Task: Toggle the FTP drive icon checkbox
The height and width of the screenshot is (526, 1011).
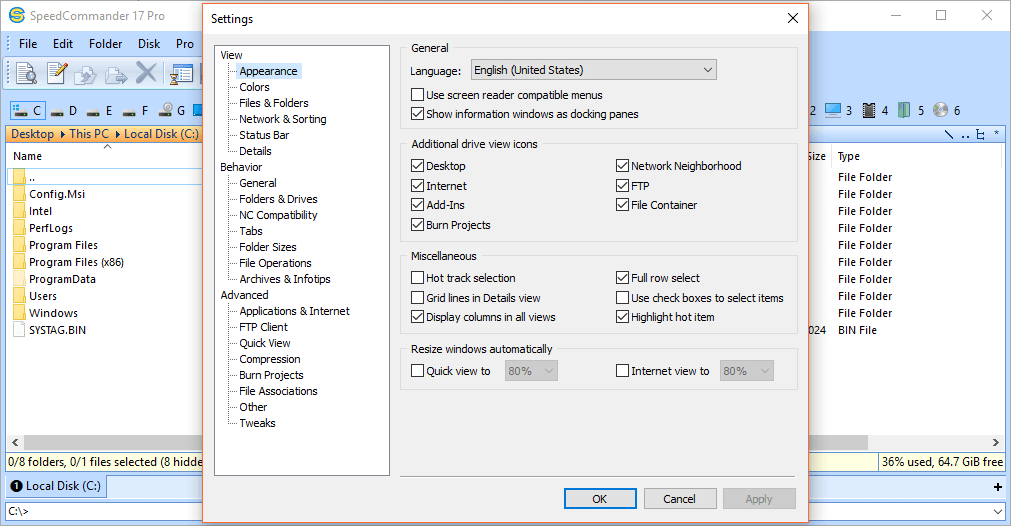Action: pos(622,186)
